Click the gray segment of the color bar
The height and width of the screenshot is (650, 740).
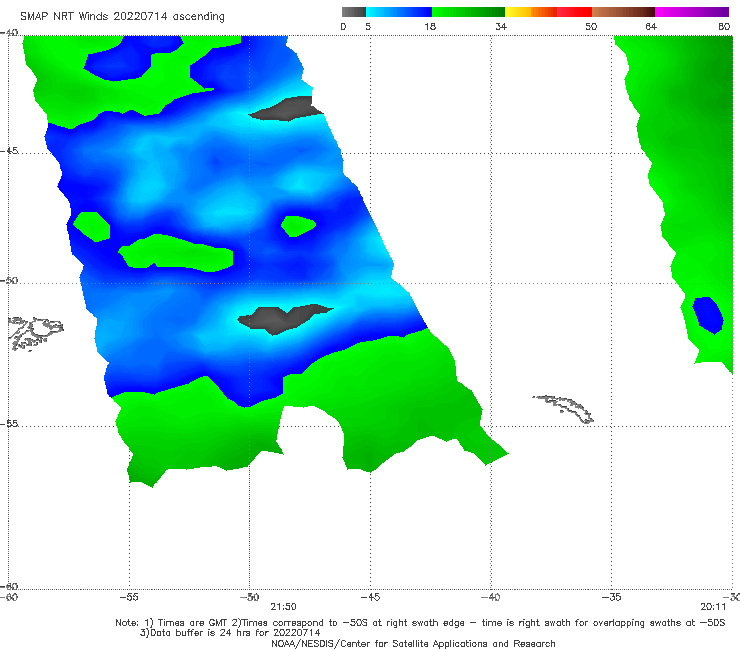tap(354, 12)
